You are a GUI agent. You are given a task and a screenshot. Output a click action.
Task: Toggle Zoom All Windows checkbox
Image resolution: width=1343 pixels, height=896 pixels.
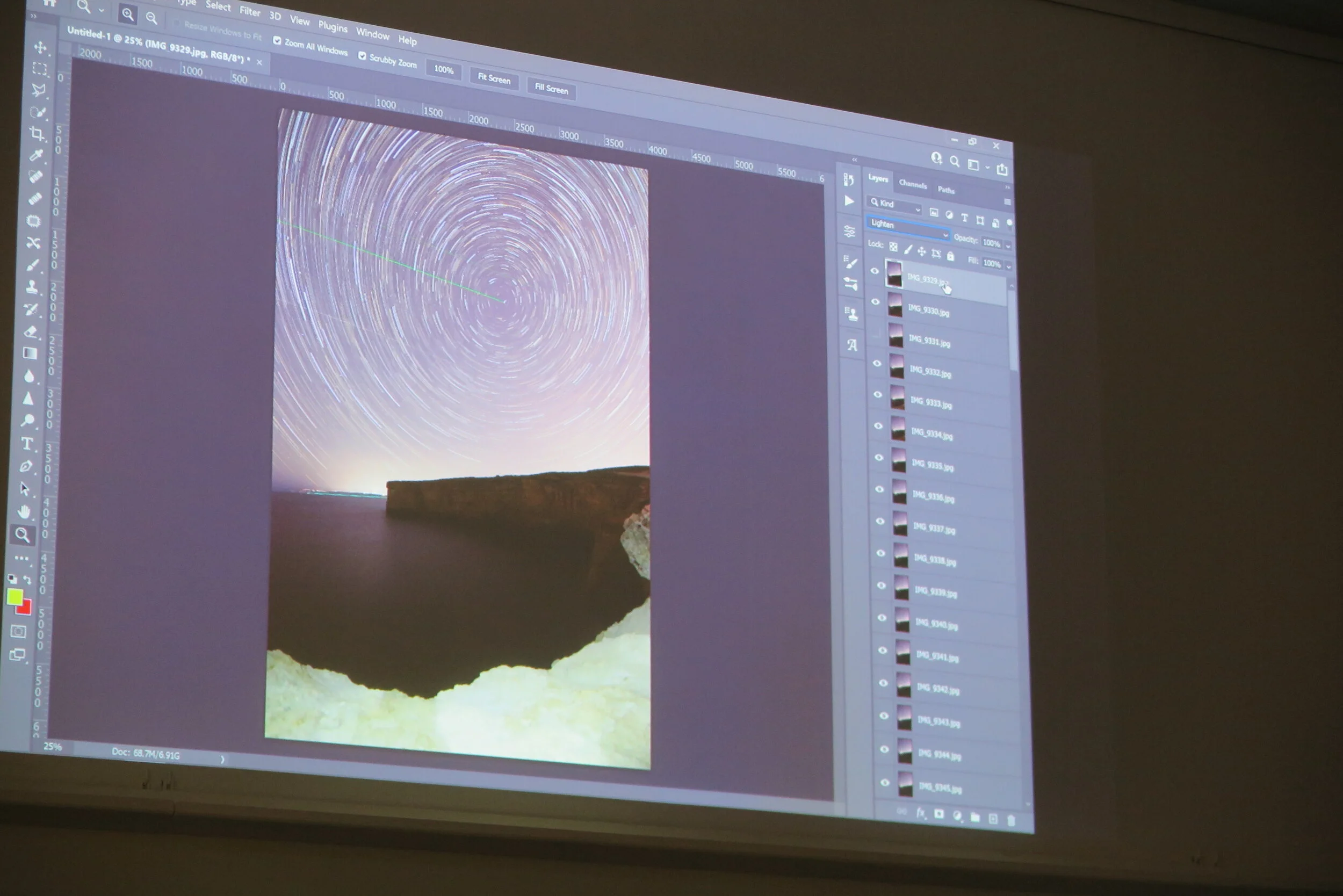[x=277, y=41]
